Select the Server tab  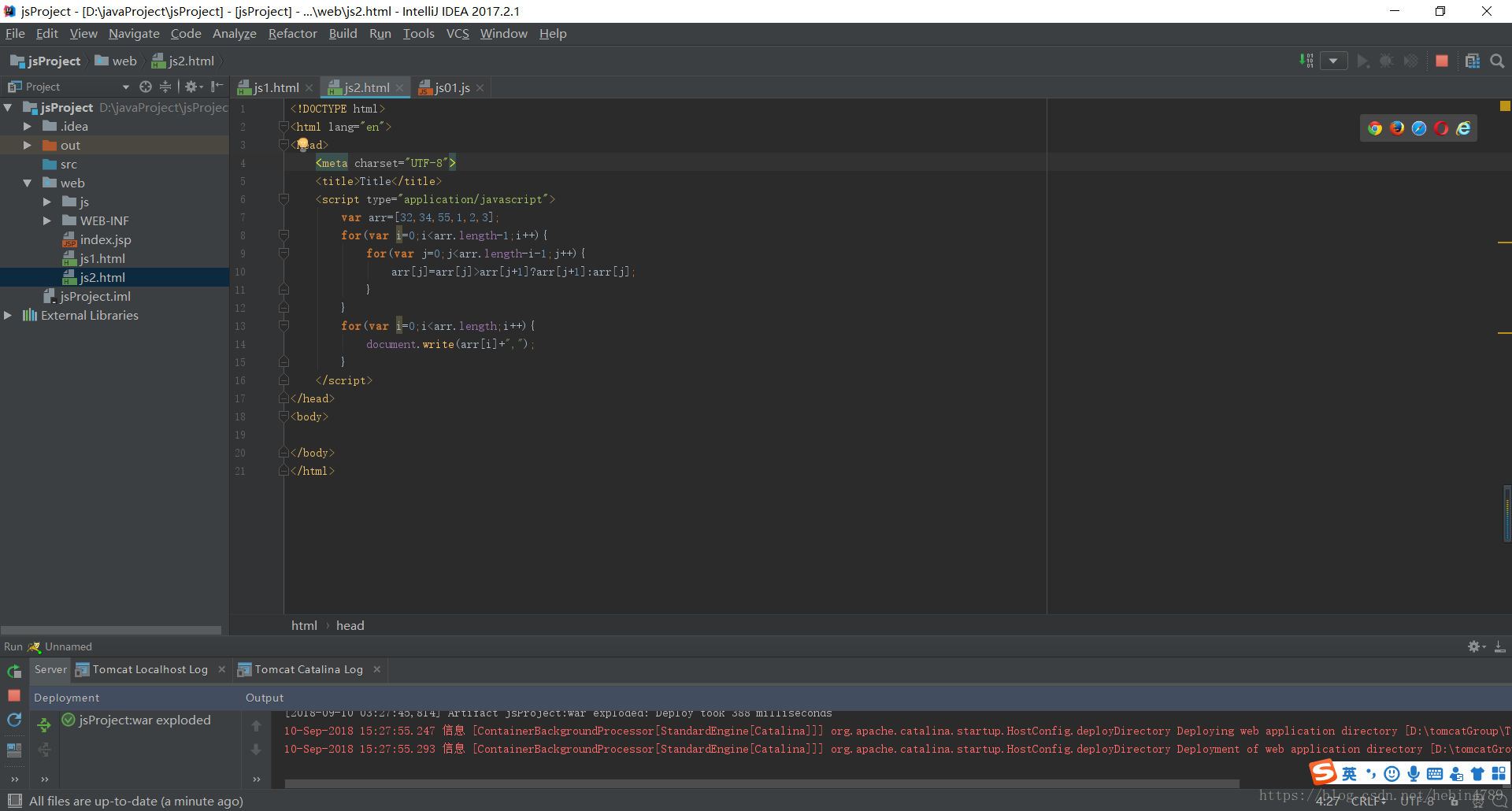click(50, 669)
